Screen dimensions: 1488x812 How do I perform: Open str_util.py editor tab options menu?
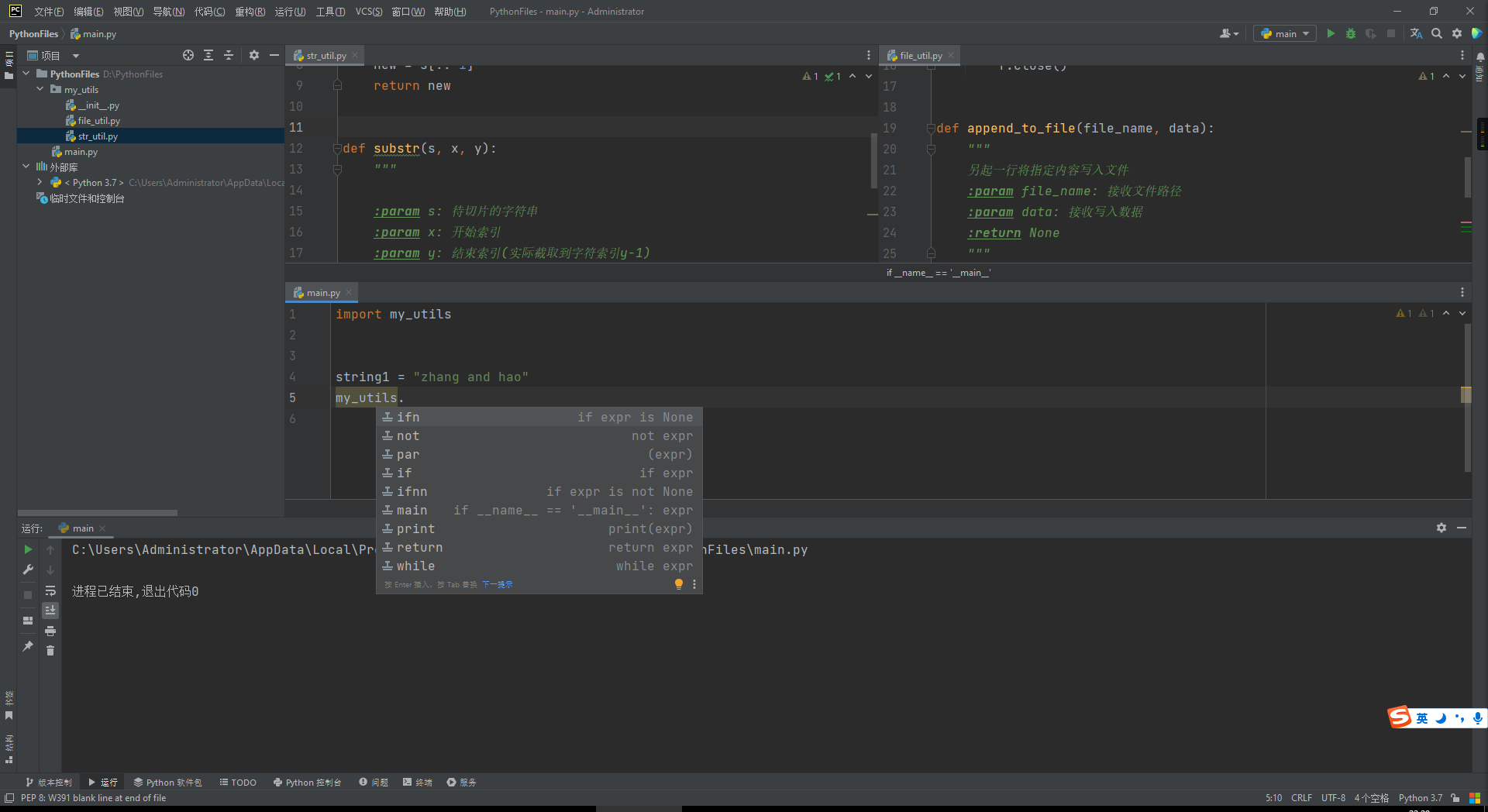(869, 55)
